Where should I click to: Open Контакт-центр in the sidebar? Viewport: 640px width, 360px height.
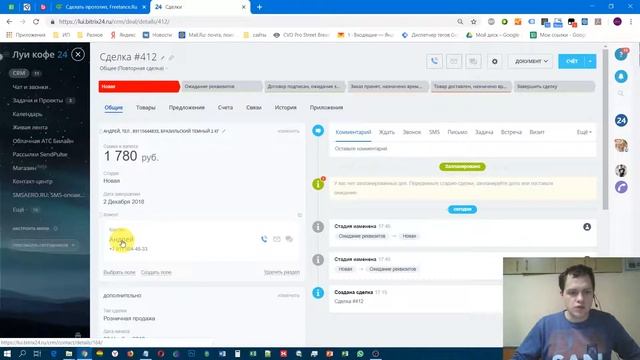[33, 181]
